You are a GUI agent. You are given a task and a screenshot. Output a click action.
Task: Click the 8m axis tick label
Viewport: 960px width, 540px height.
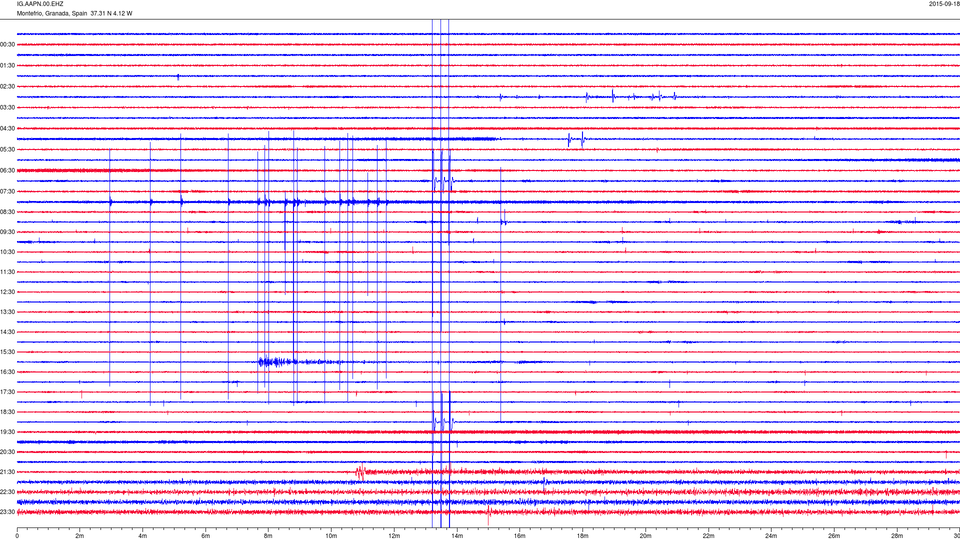click(268, 536)
